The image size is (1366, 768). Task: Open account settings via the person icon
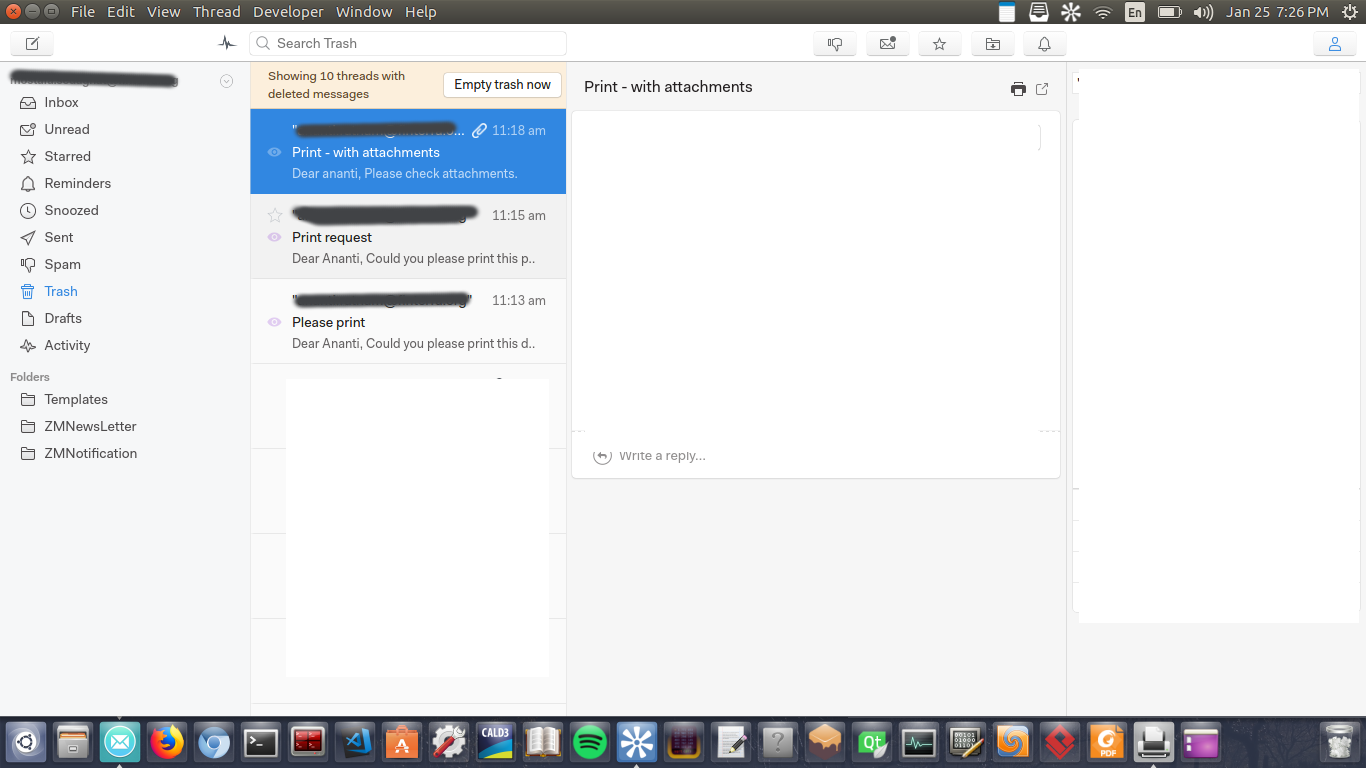coord(1335,43)
